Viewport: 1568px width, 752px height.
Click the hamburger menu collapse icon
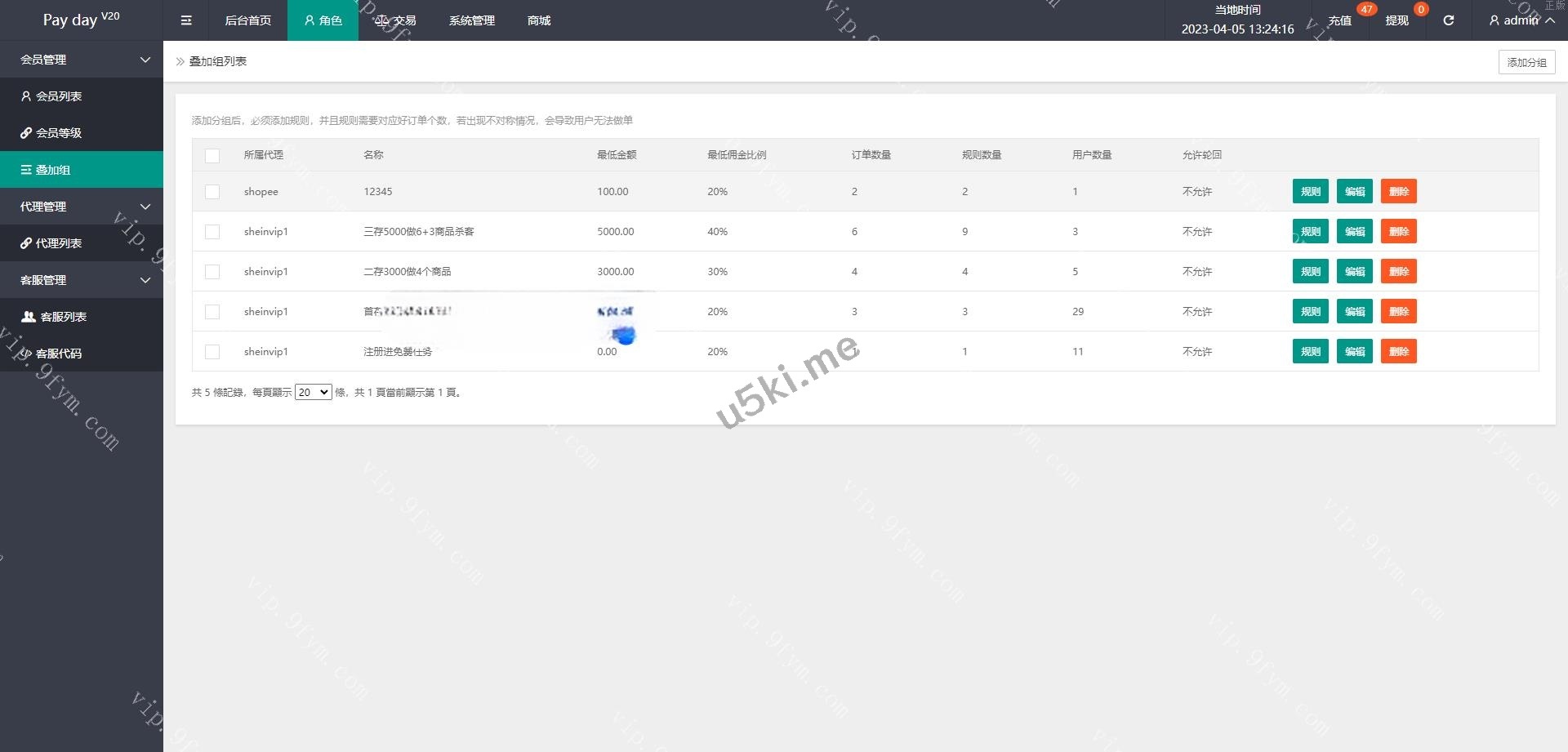coord(186,20)
